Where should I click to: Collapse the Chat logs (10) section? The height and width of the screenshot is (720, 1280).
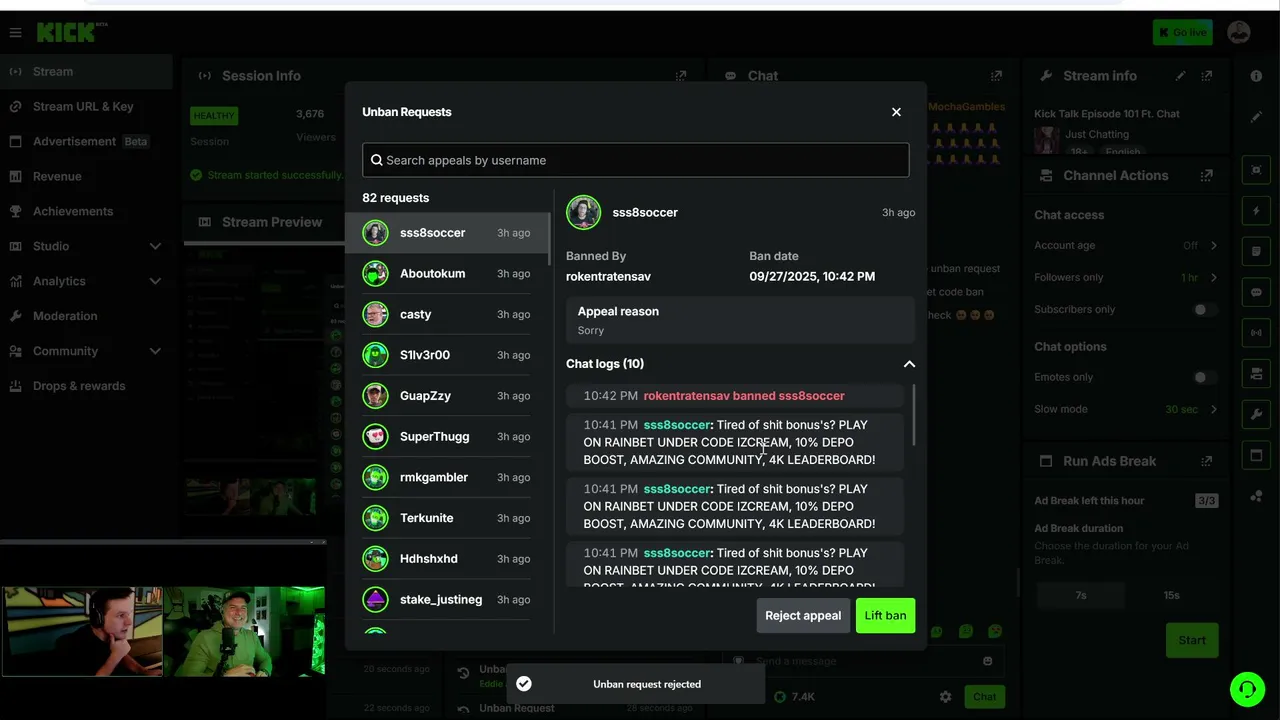click(909, 364)
